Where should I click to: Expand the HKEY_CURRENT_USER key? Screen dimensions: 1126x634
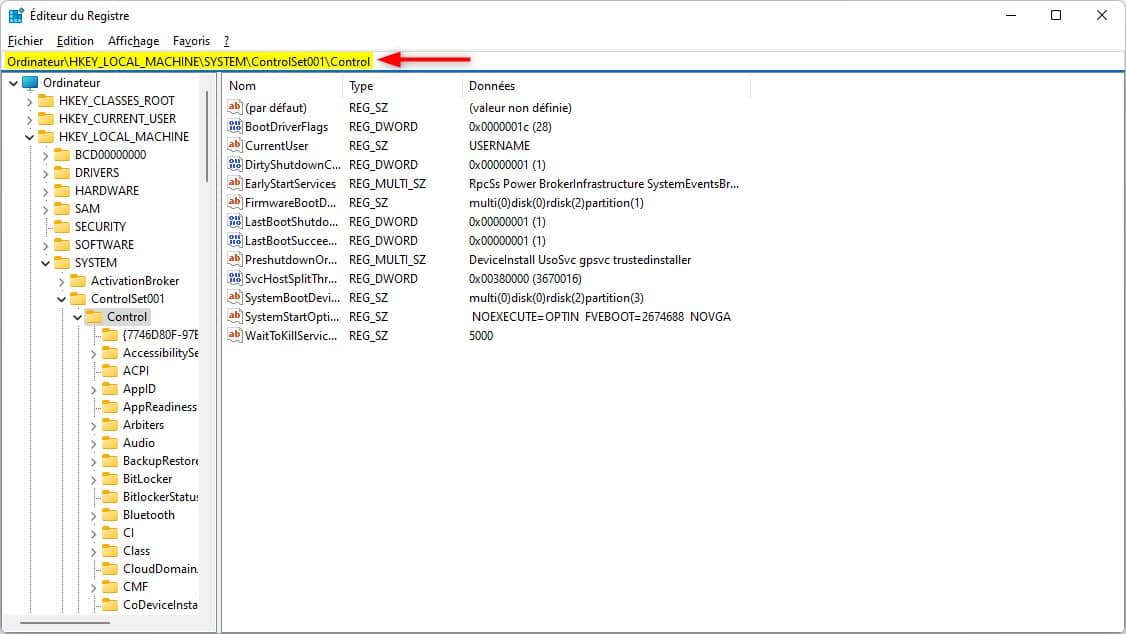(x=29, y=119)
